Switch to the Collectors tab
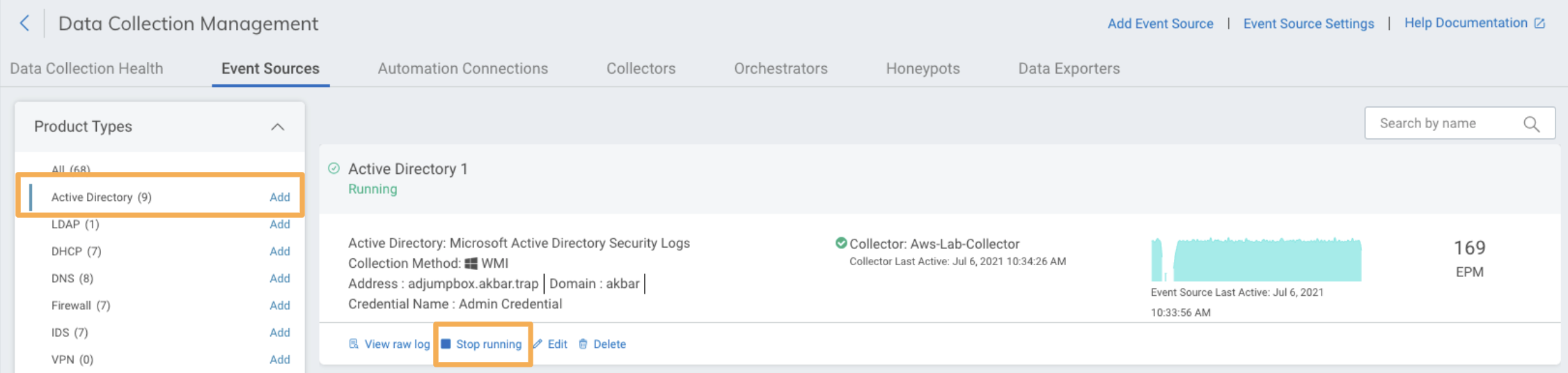This screenshot has height=373, width=1568. pyautogui.click(x=641, y=68)
